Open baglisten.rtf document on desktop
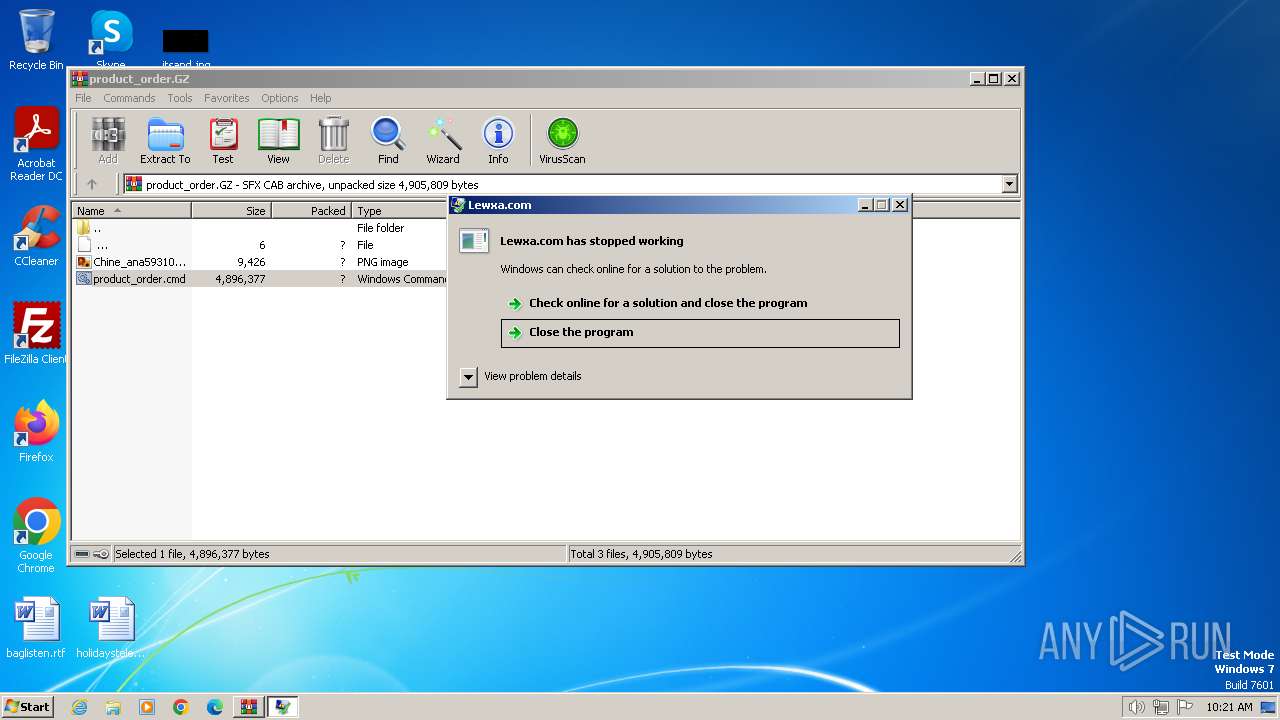The width and height of the screenshot is (1280, 720). pos(36,628)
